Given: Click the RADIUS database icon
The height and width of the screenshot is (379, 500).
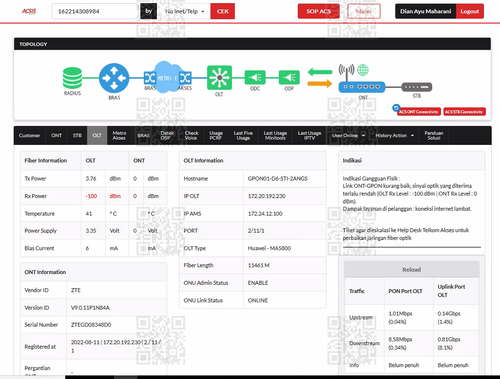Looking at the screenshot, I should [72, 78].
